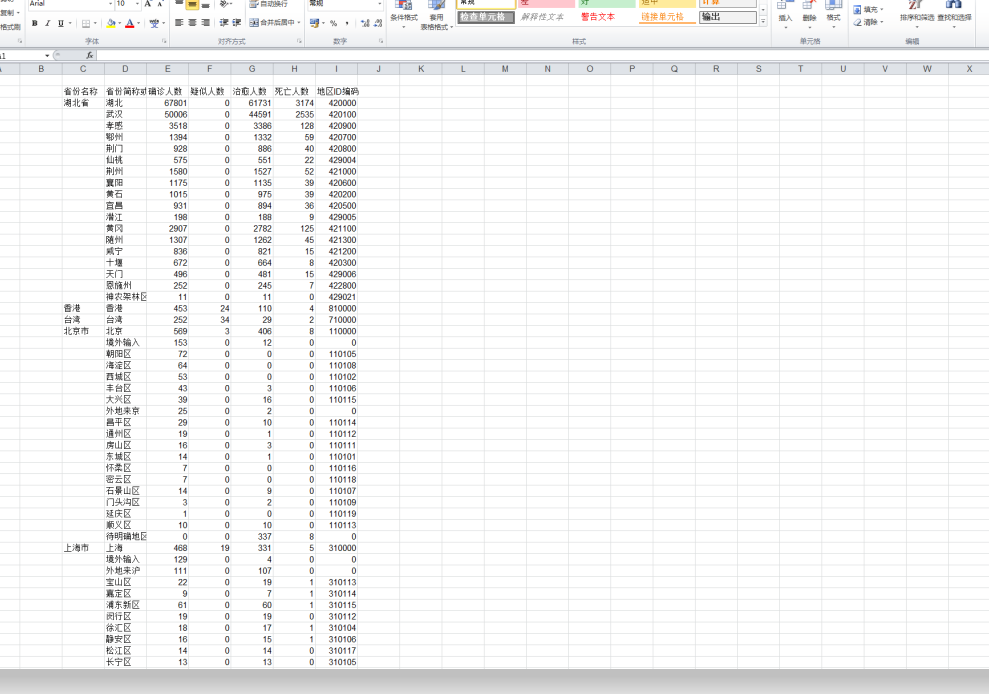Open phonetic guide (文) tool
The width and height of the screenshot is (989, 694).
pos(155,23)
